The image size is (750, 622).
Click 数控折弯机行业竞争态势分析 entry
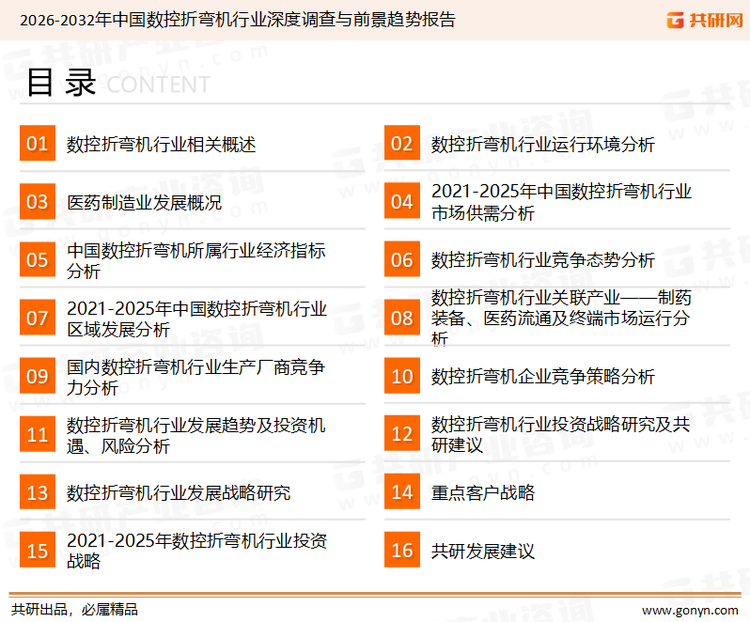tap(542, 260)
